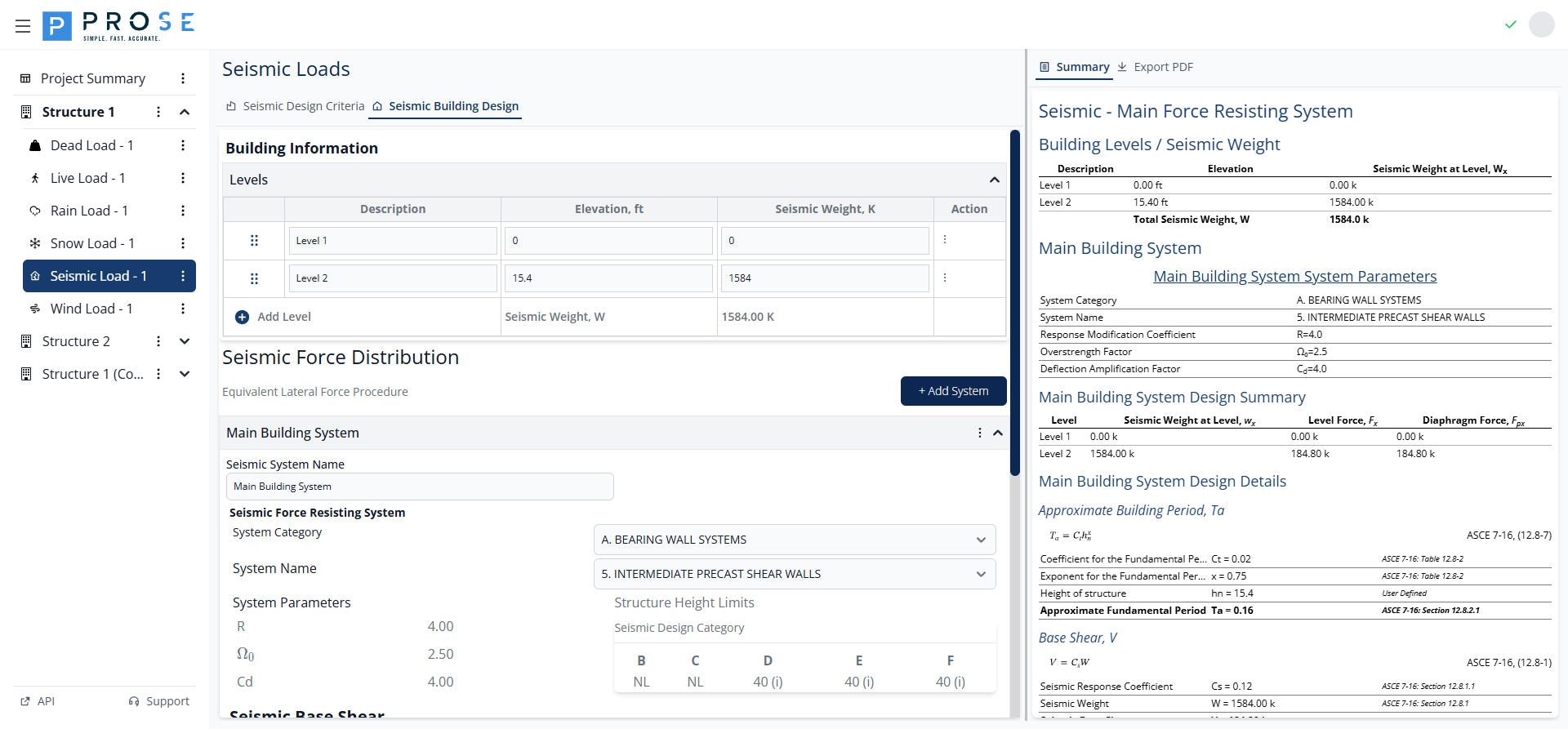Viewport: 1568px width, 729px height.
Task: Open Structure 1 options menu
Action: point(158,112)
